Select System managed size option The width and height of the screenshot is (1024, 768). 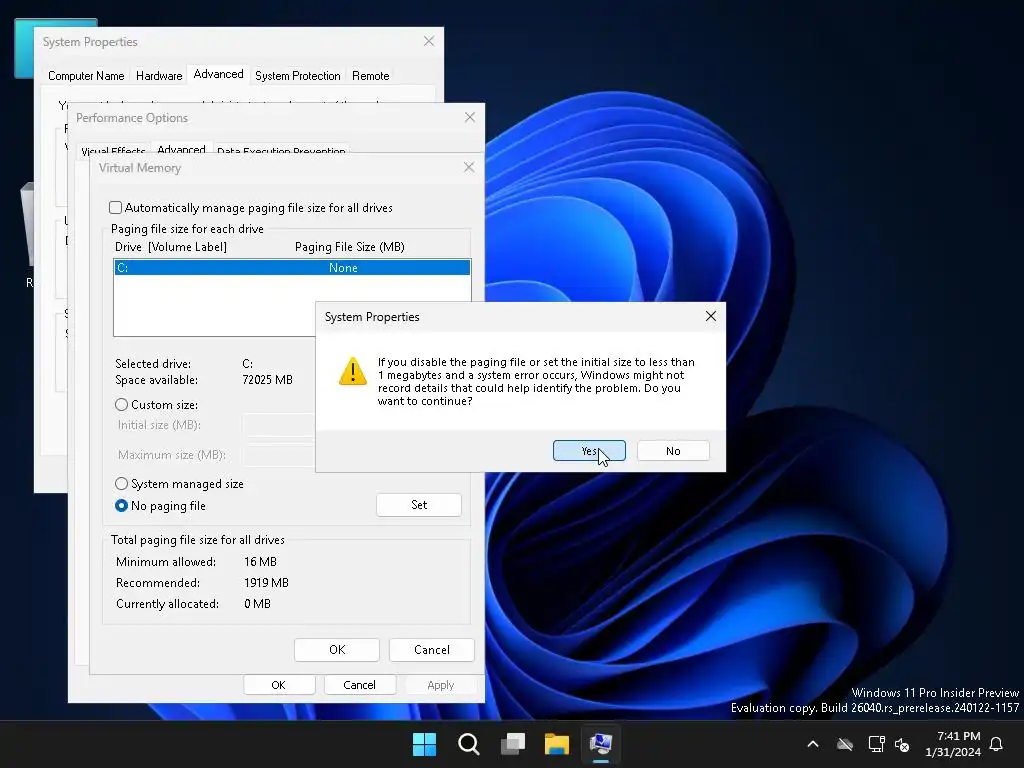(121, 483)
